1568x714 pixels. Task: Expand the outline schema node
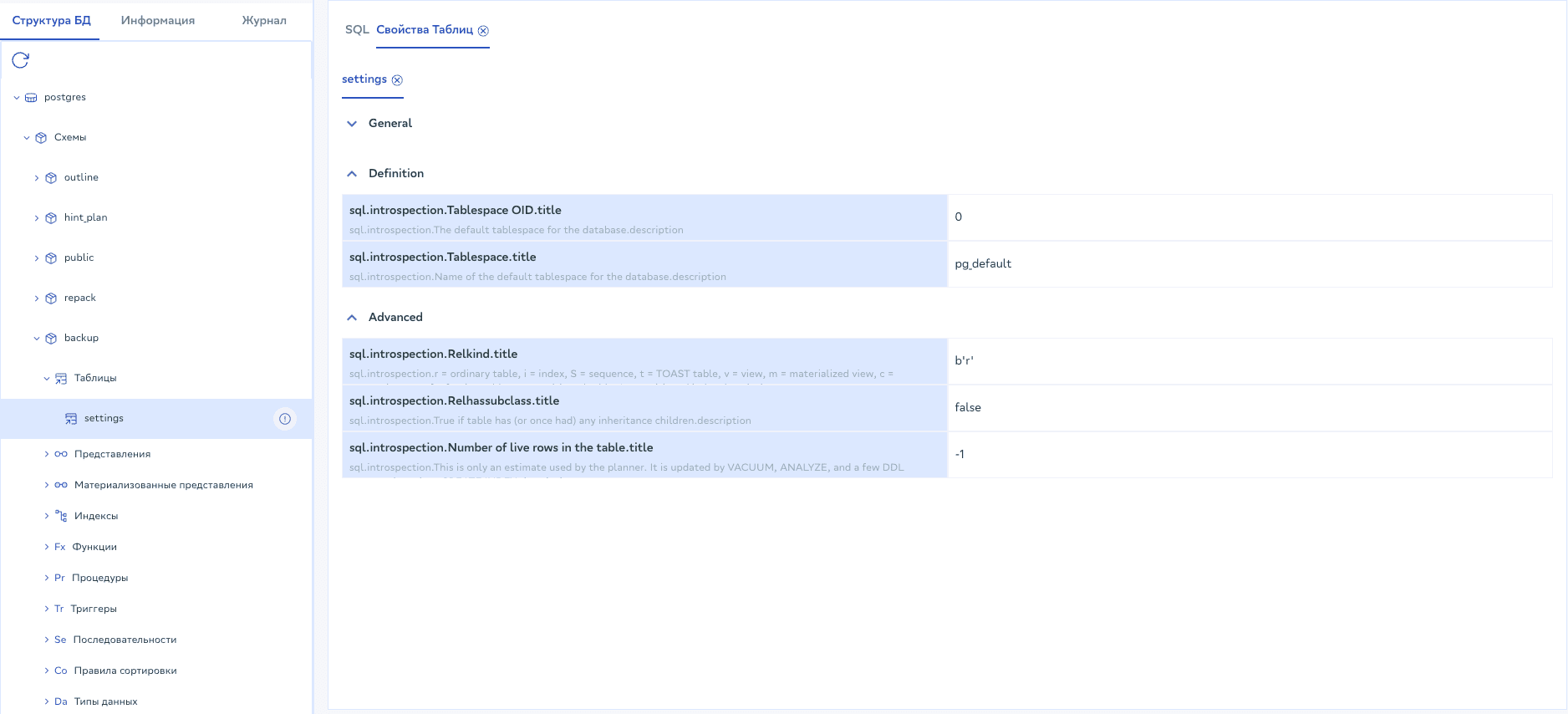[37, 178]
